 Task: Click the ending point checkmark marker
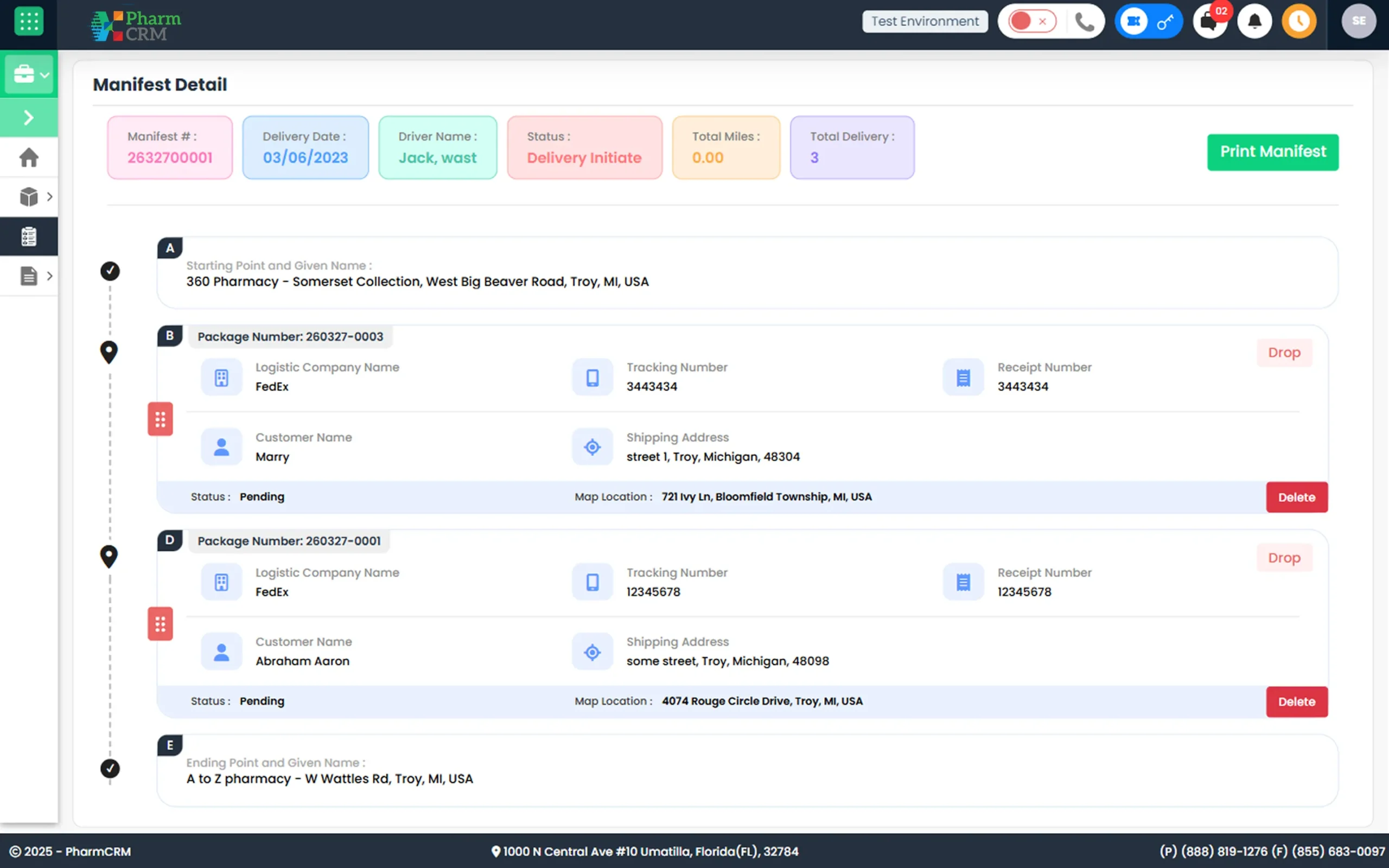tap(110, 768)
